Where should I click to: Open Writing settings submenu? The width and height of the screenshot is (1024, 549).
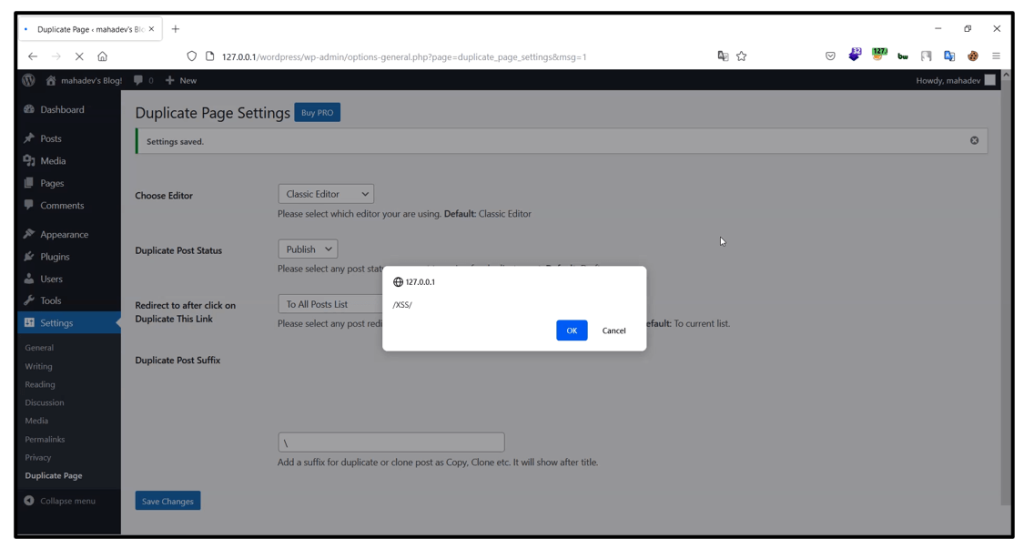pos(39,366)
